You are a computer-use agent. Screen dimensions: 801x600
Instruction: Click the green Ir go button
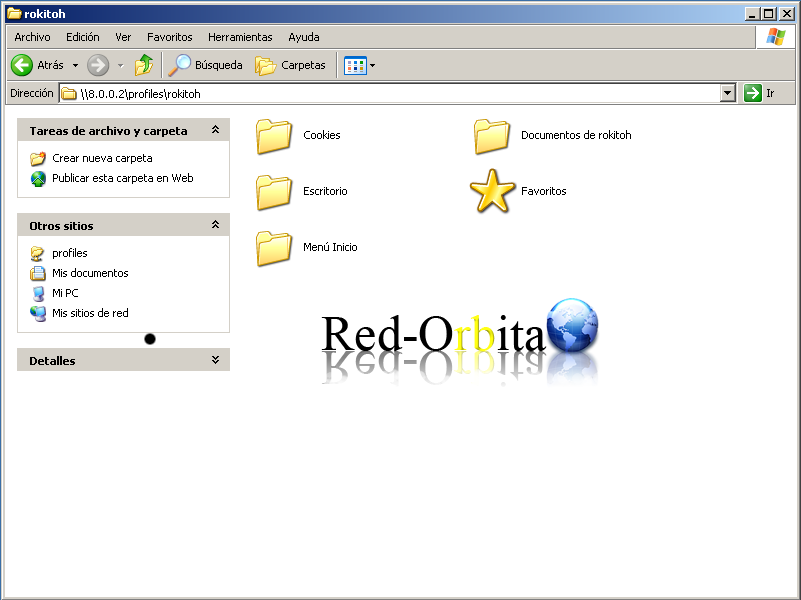[753, 93]
